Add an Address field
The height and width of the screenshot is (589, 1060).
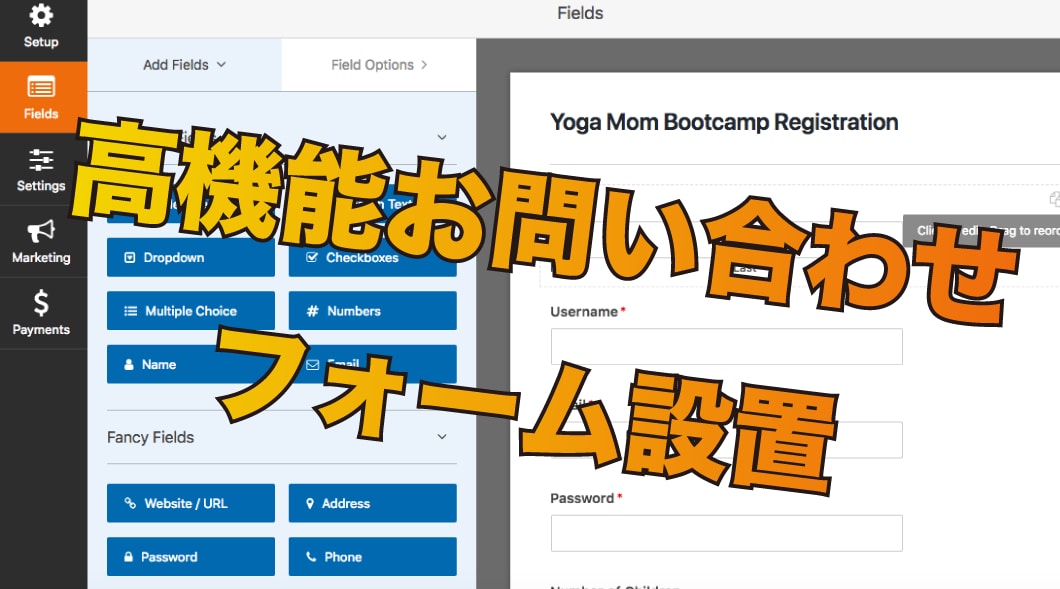(372, 503)
